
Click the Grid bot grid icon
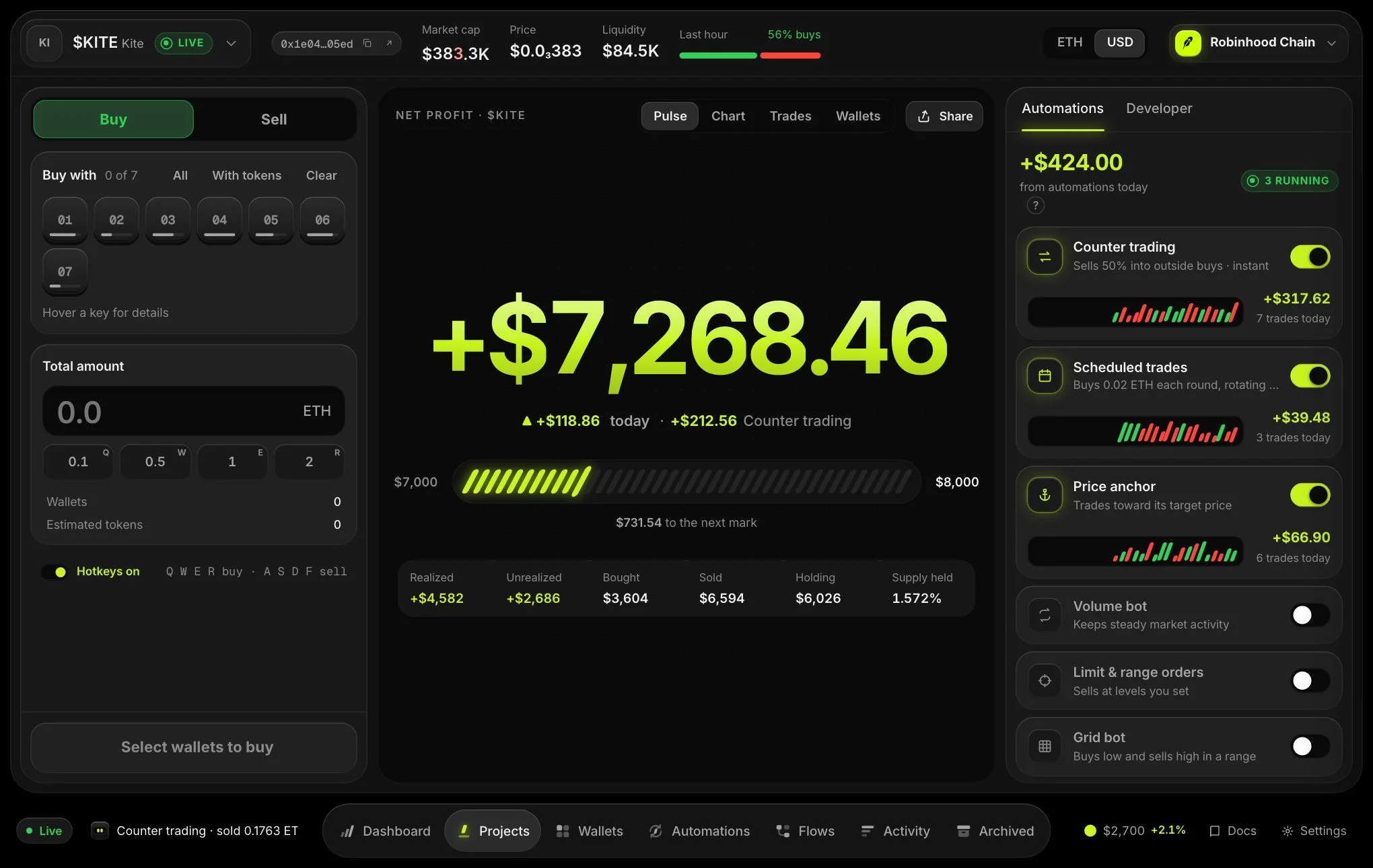[1045, 746]
